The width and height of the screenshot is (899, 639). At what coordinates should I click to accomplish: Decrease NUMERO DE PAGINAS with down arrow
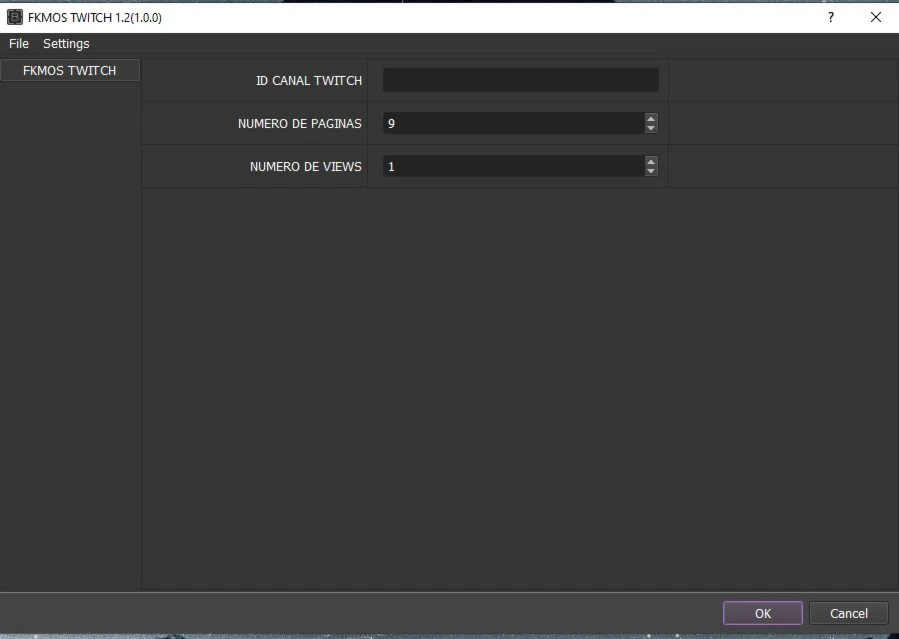(651, 128)
